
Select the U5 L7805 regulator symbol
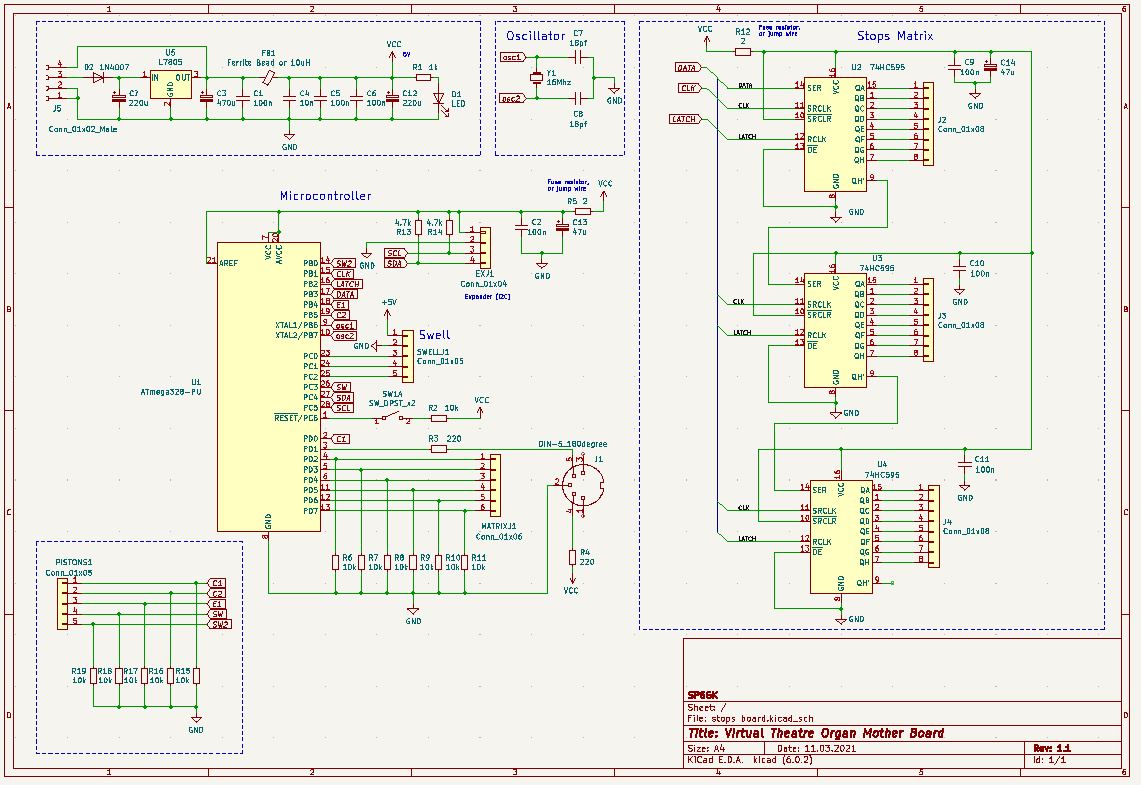pos(170,85)
